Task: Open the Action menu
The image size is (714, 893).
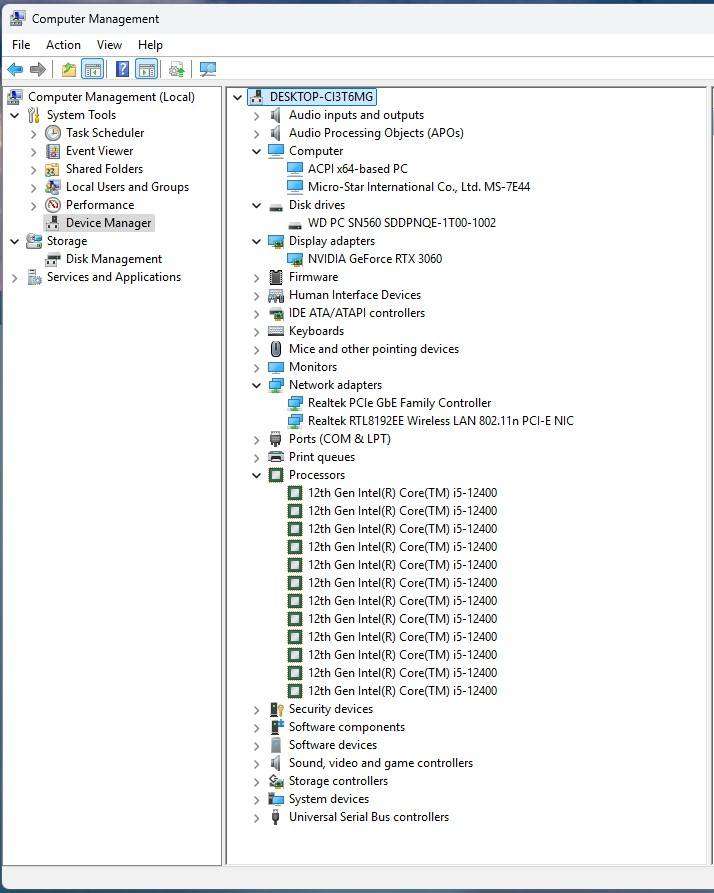Action: (x=63, y=44)
